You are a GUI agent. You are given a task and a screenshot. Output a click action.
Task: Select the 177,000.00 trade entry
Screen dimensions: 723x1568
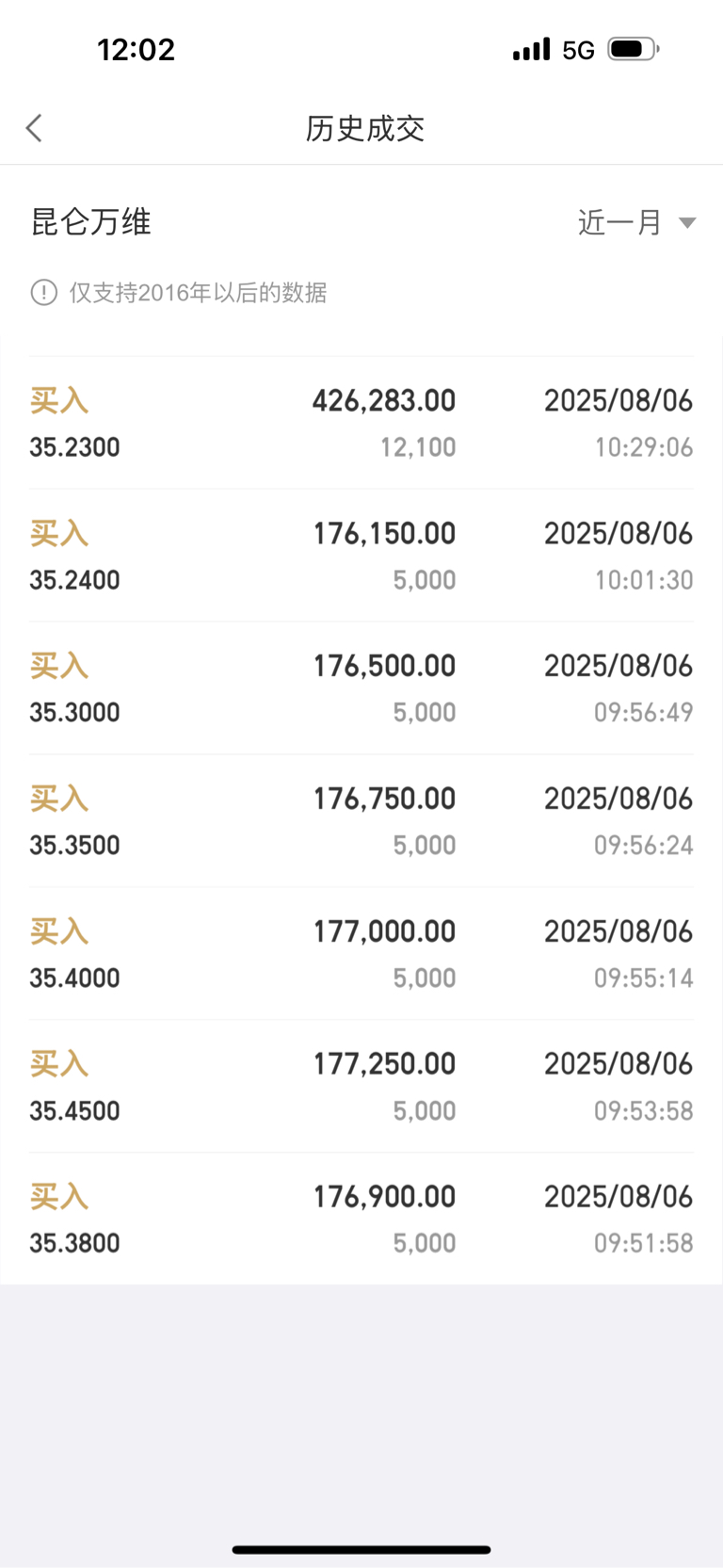click(x=361, y=954)
